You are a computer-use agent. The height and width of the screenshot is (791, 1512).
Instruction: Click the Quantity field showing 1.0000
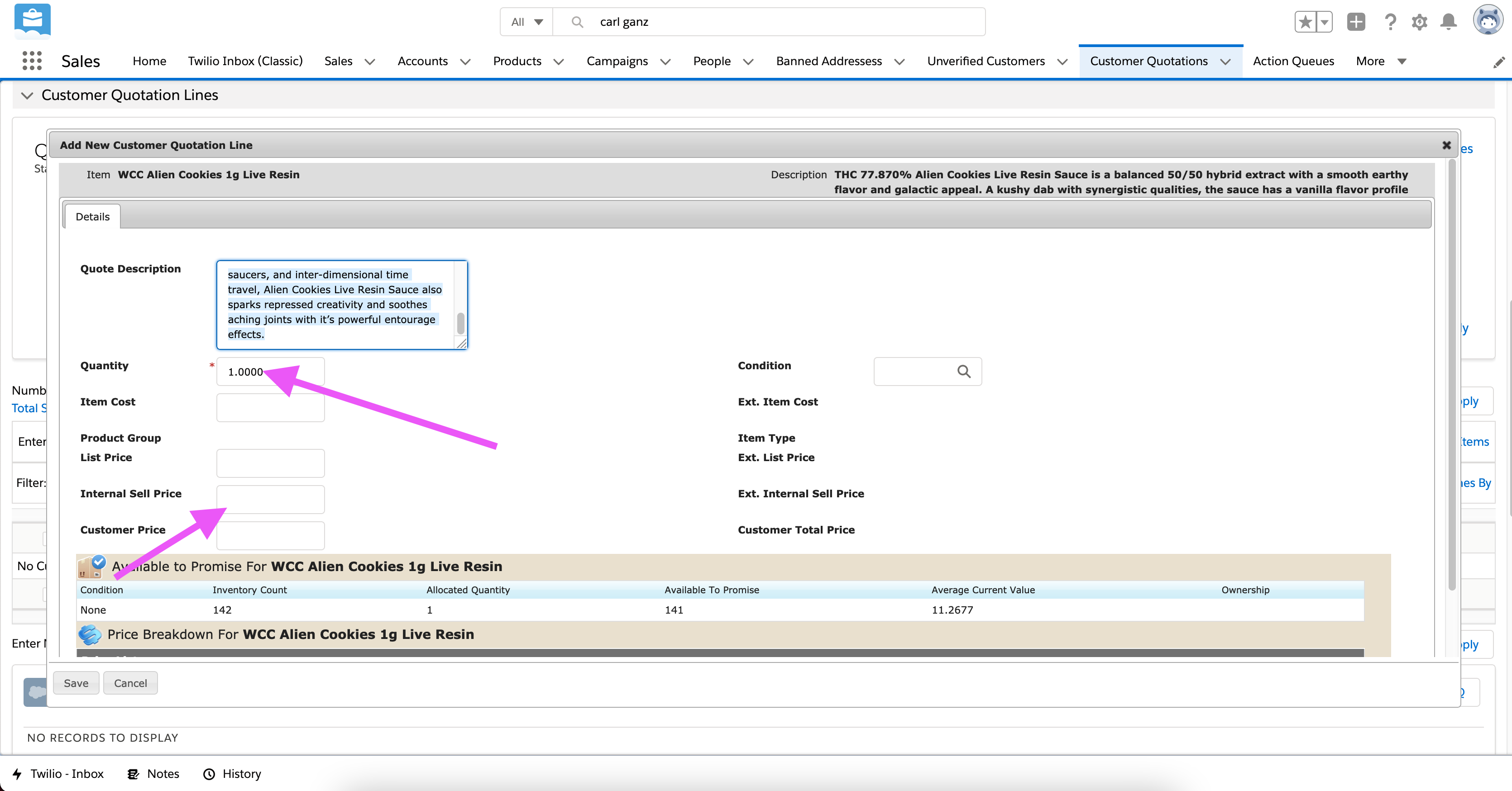pos(270,372)
